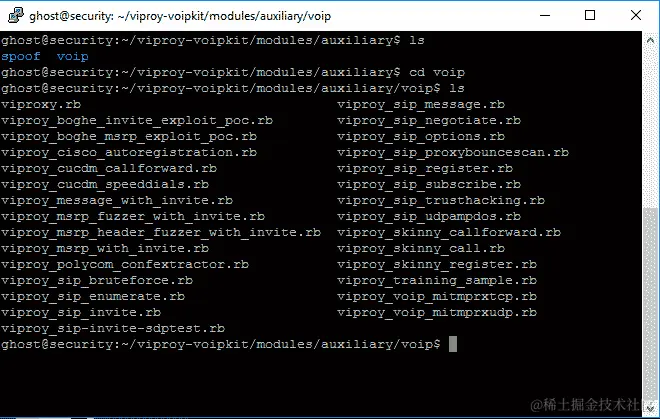Select viproy_sip-invite-sdptest.rb
Screen dimensions: 660x419
pyautogui.click(x=113, y=328)
